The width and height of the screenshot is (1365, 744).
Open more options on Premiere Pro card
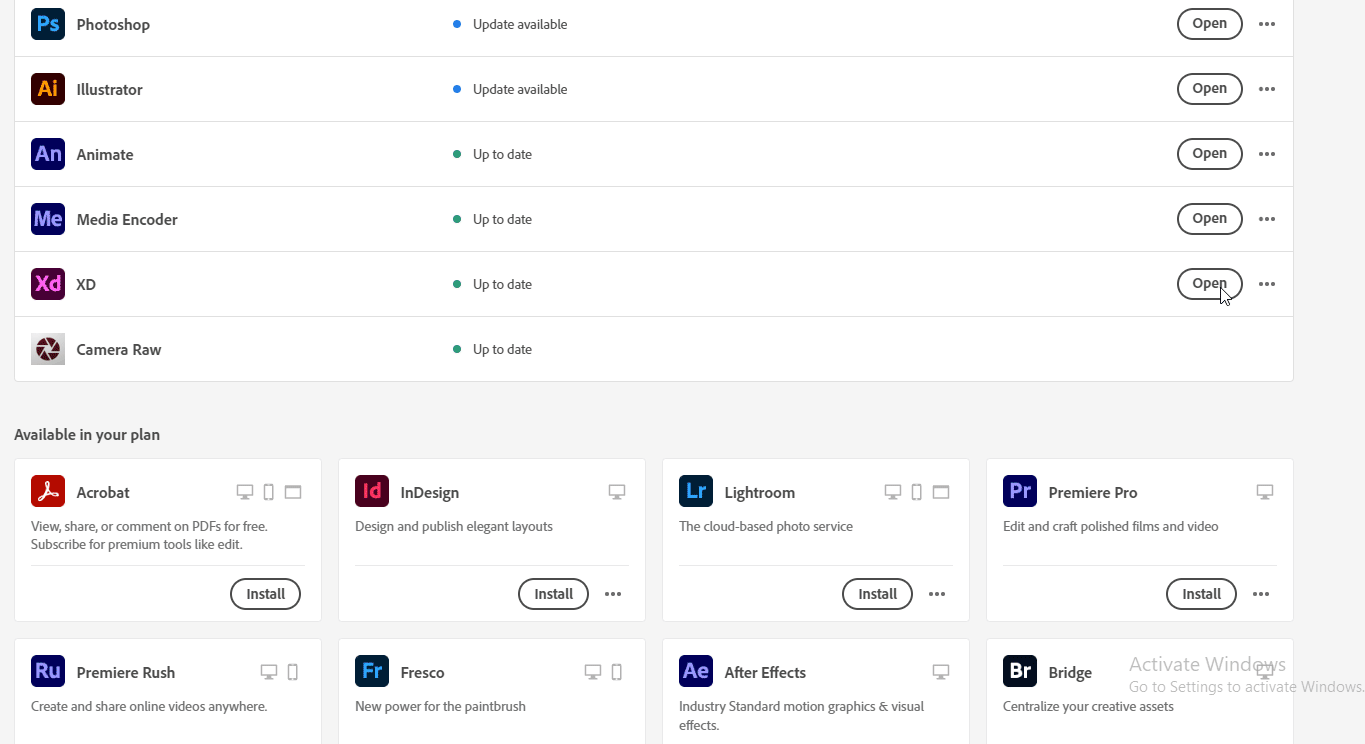click(x=1261, y=594)
